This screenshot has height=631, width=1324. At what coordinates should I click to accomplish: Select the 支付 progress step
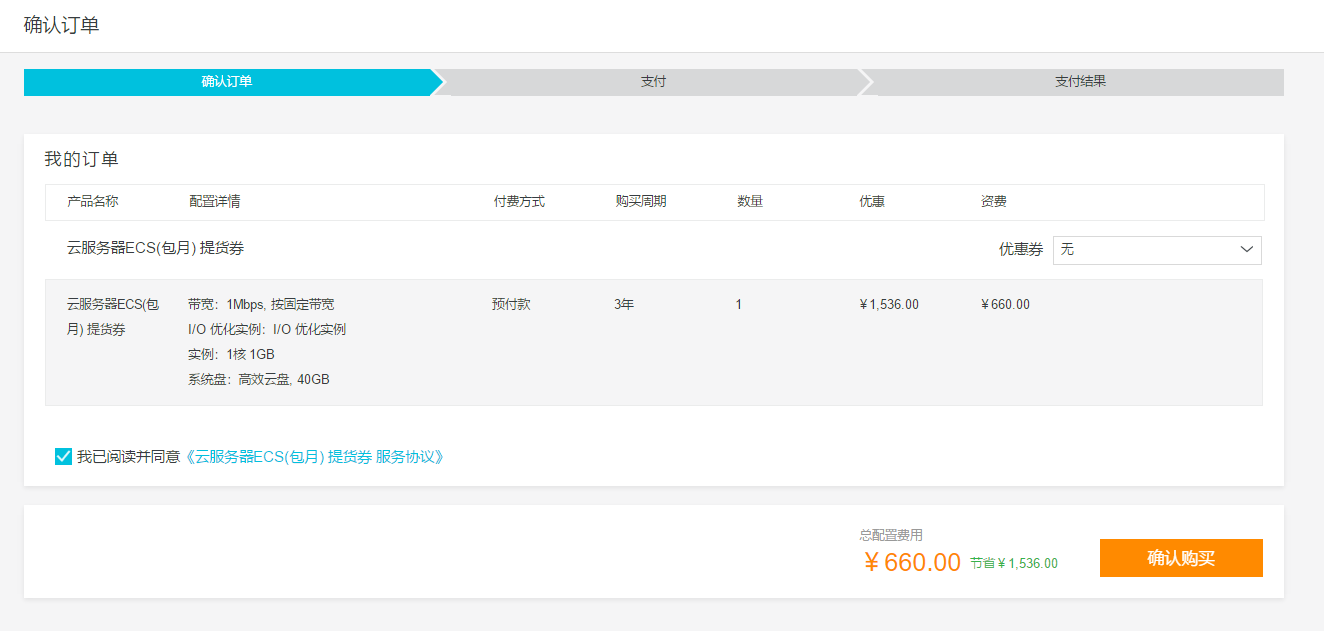[x=653, y=82]
